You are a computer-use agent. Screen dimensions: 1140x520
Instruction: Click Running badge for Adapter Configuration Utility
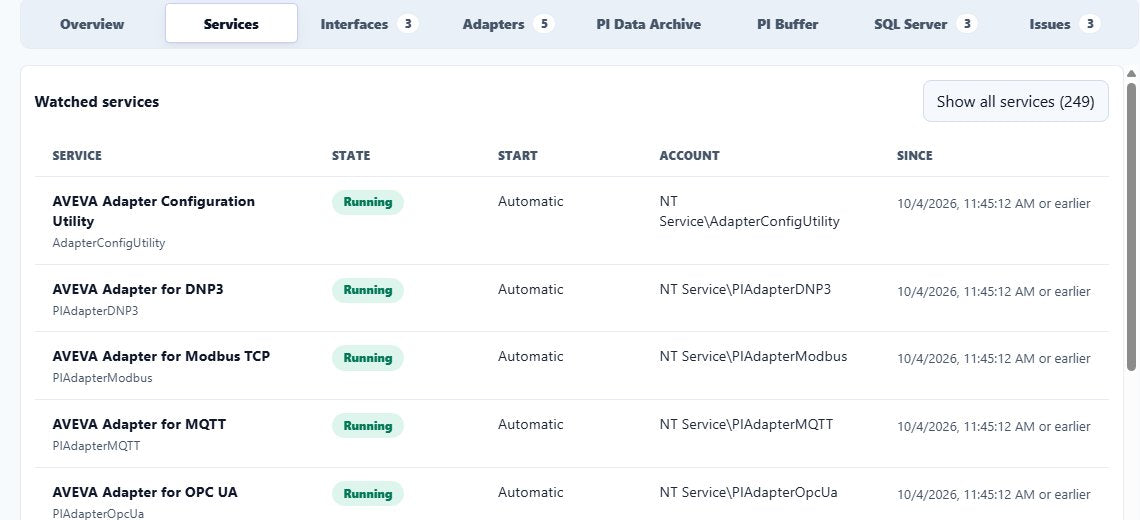368,202
